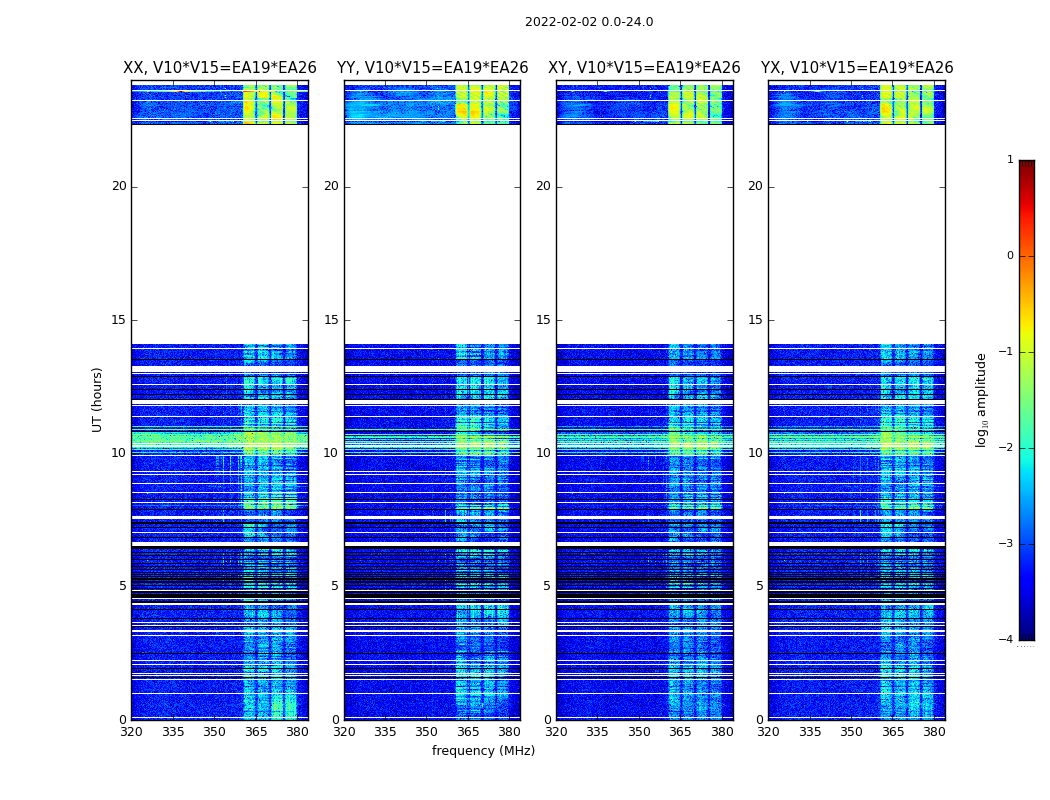Click the blank data gap in the XX panel
Image resolution: width=1050 pixels, height=800 pixels.
point(220,234)
